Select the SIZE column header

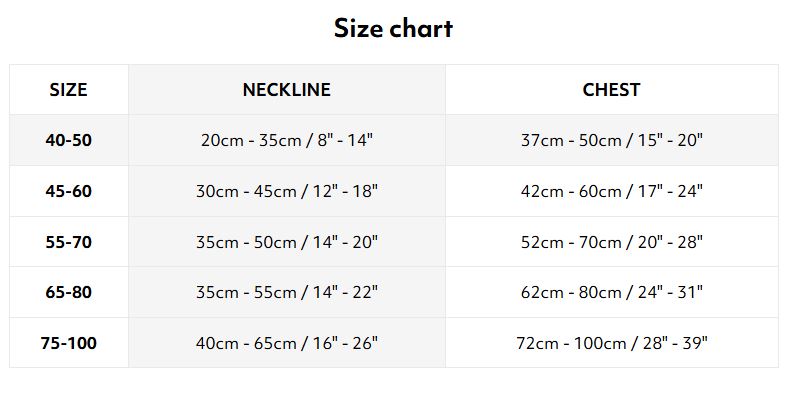pyautogui.click(x=69, y=90)
